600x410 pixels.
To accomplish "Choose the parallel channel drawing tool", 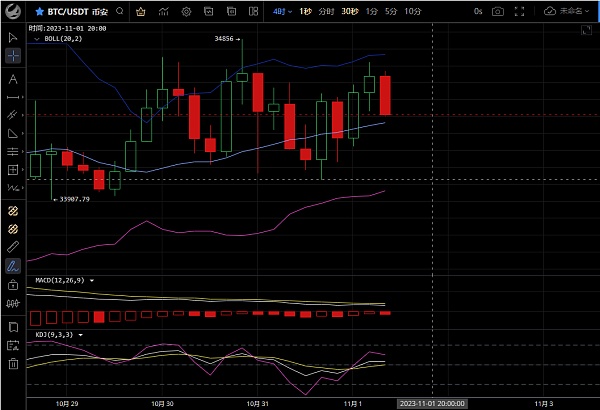I will coord(12,150).
